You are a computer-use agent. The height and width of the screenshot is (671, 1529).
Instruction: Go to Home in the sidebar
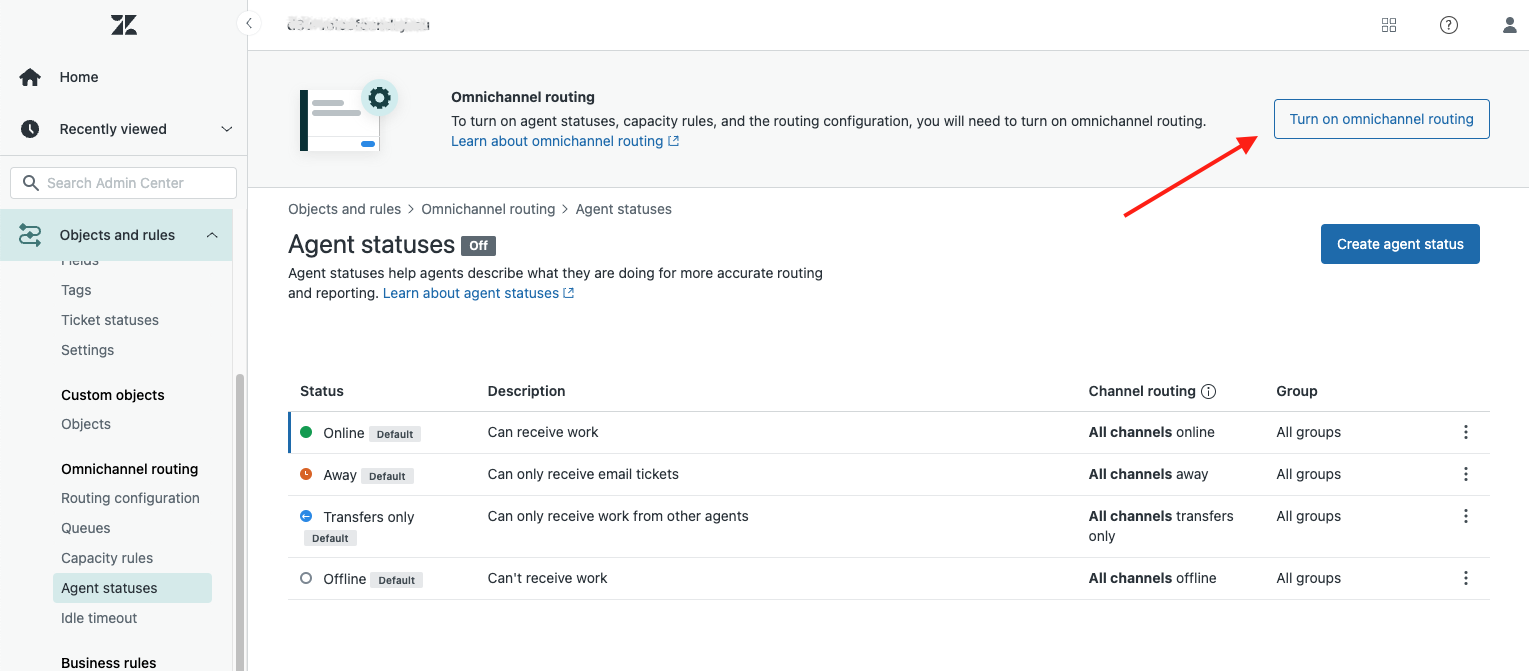(x=78, y=77)
